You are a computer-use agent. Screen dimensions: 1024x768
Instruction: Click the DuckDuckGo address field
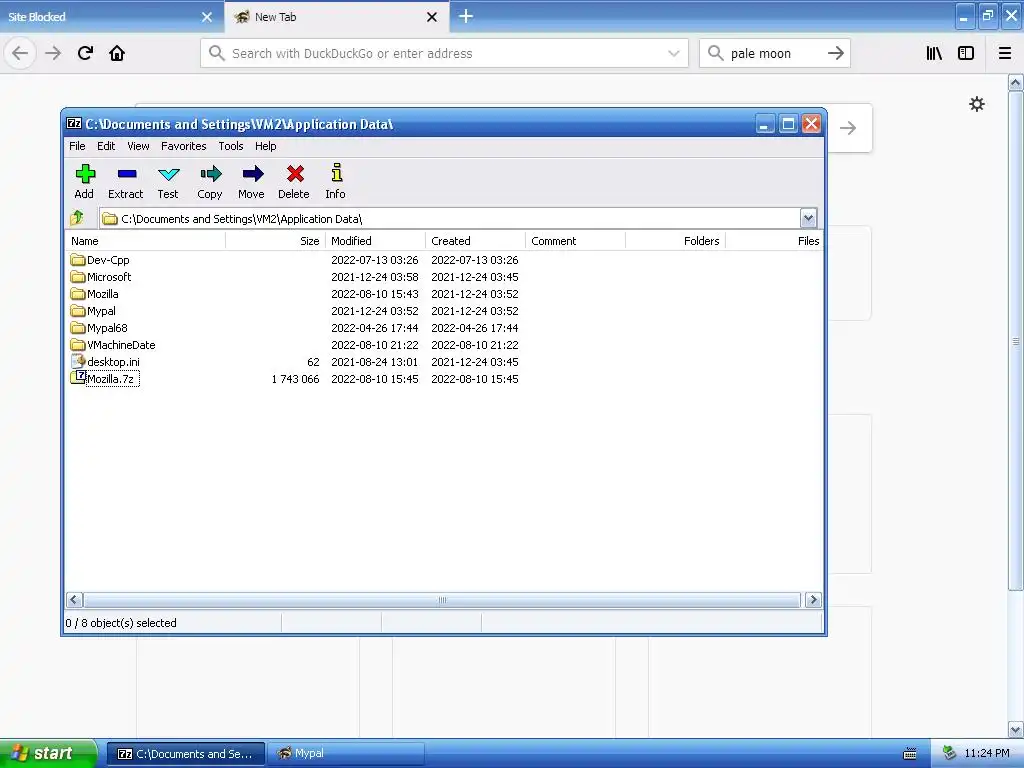(x=444, y=54)
